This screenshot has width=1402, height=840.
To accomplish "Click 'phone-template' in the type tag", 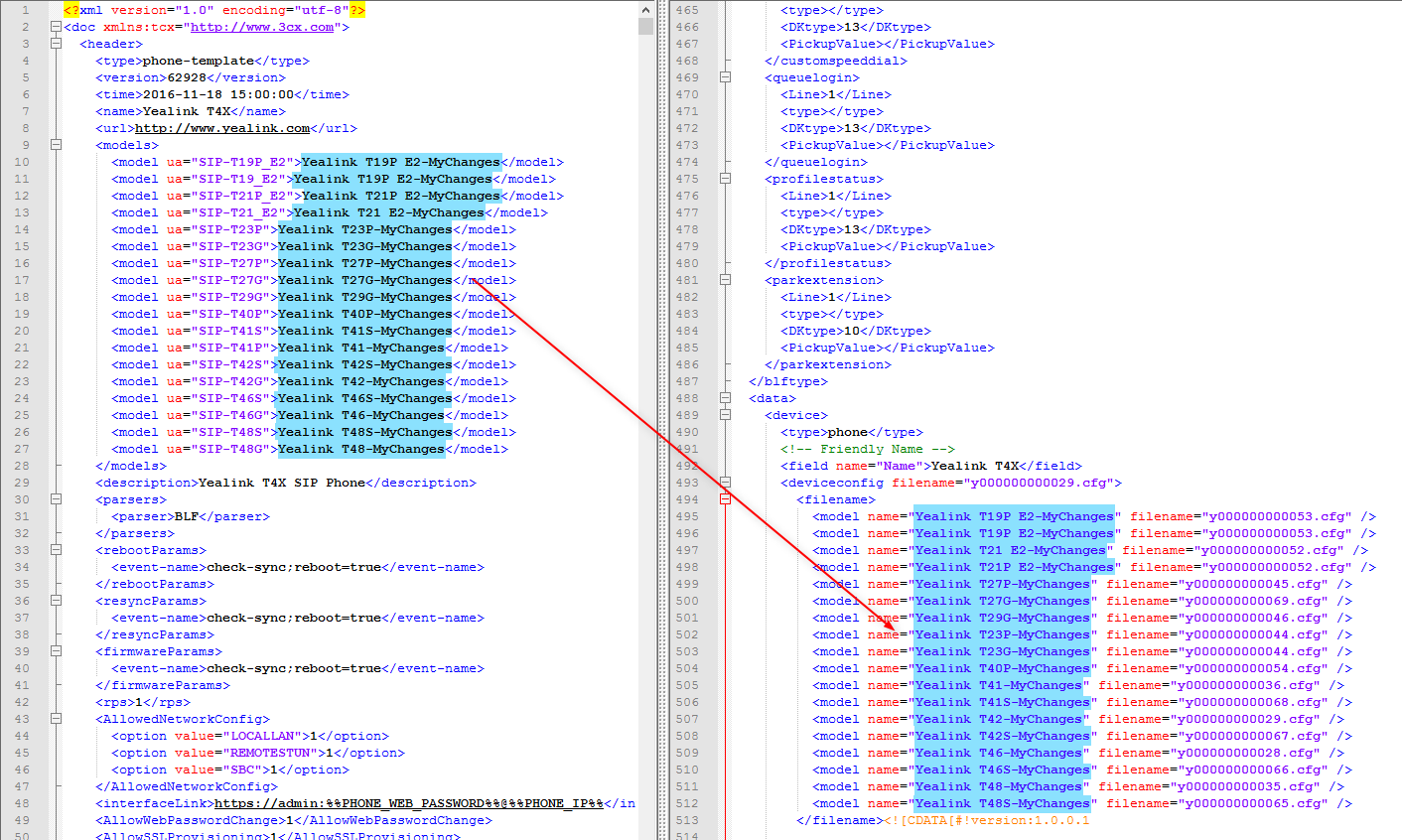I will click(x=199, y=61).
